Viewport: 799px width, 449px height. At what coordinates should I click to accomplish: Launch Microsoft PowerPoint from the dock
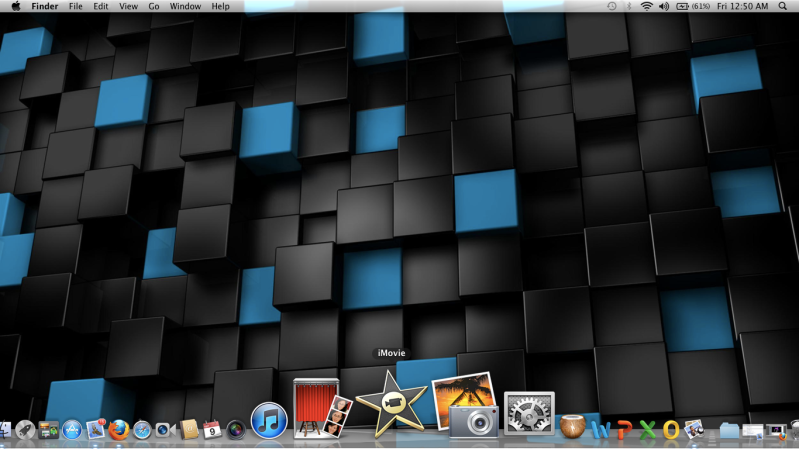pos(624,430)
